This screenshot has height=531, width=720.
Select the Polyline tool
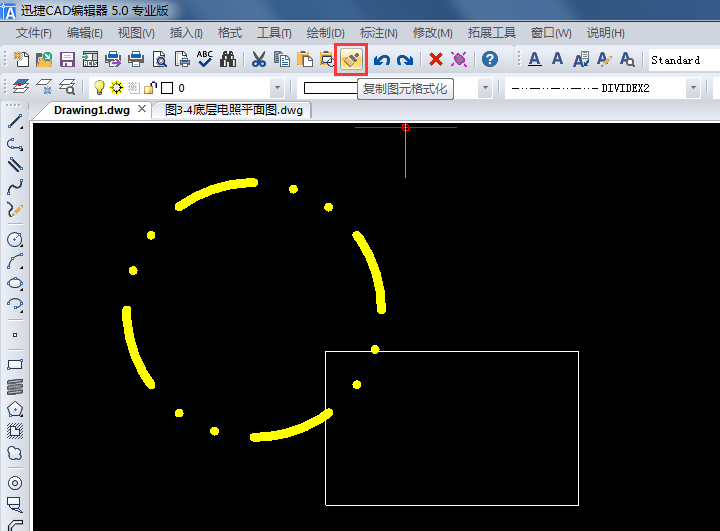[x=15, y=144]
